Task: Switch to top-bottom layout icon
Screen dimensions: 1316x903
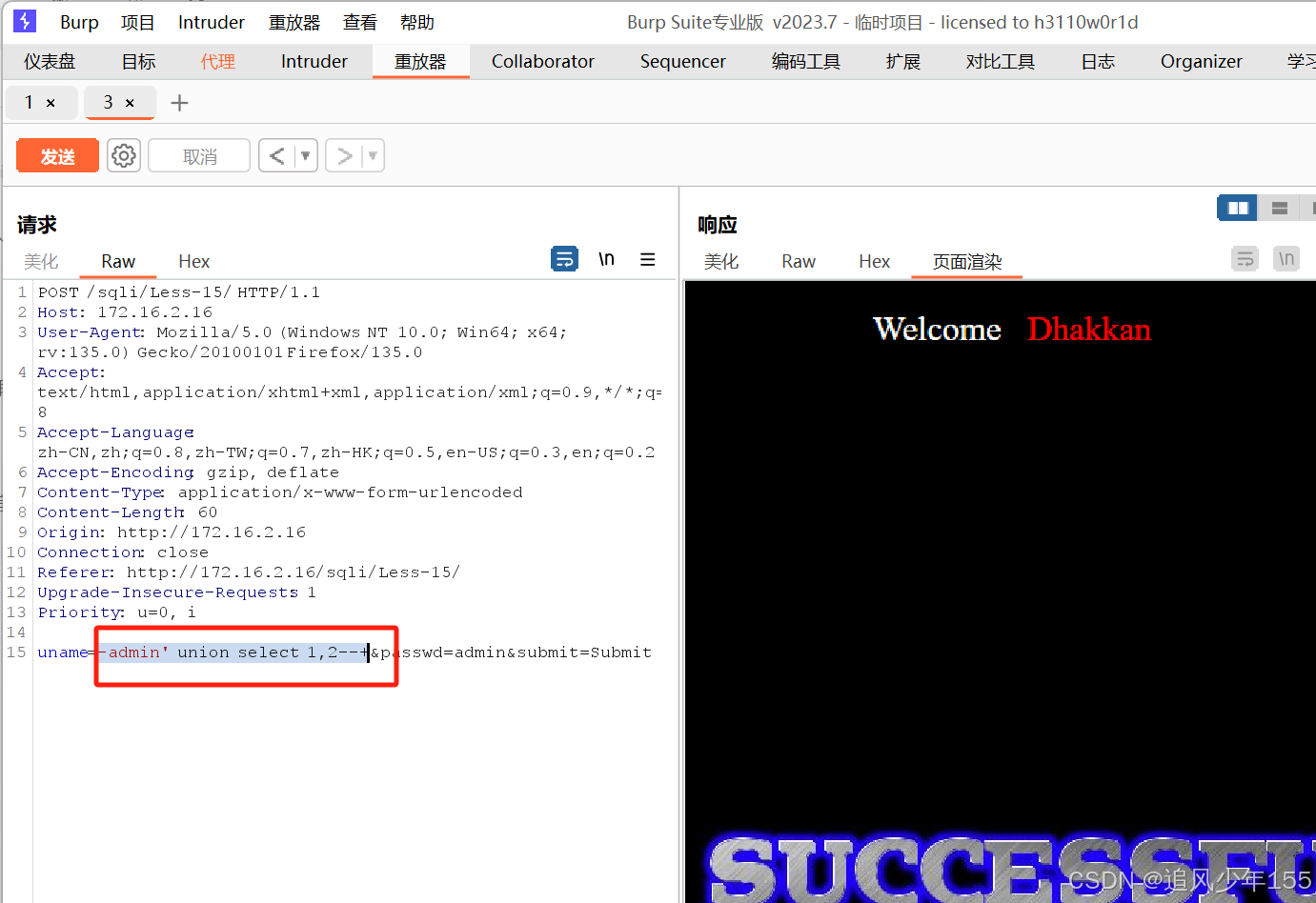Action: (1280, 208)
